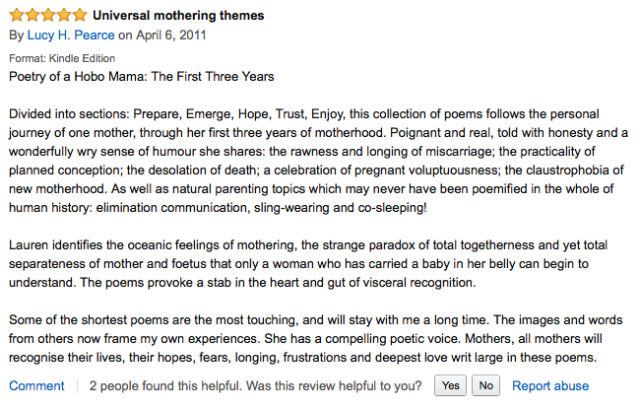Viewport: 640px width, 410px height.
Task: Mark the review helpful with Yes
Action: click(x=450, y=385)
